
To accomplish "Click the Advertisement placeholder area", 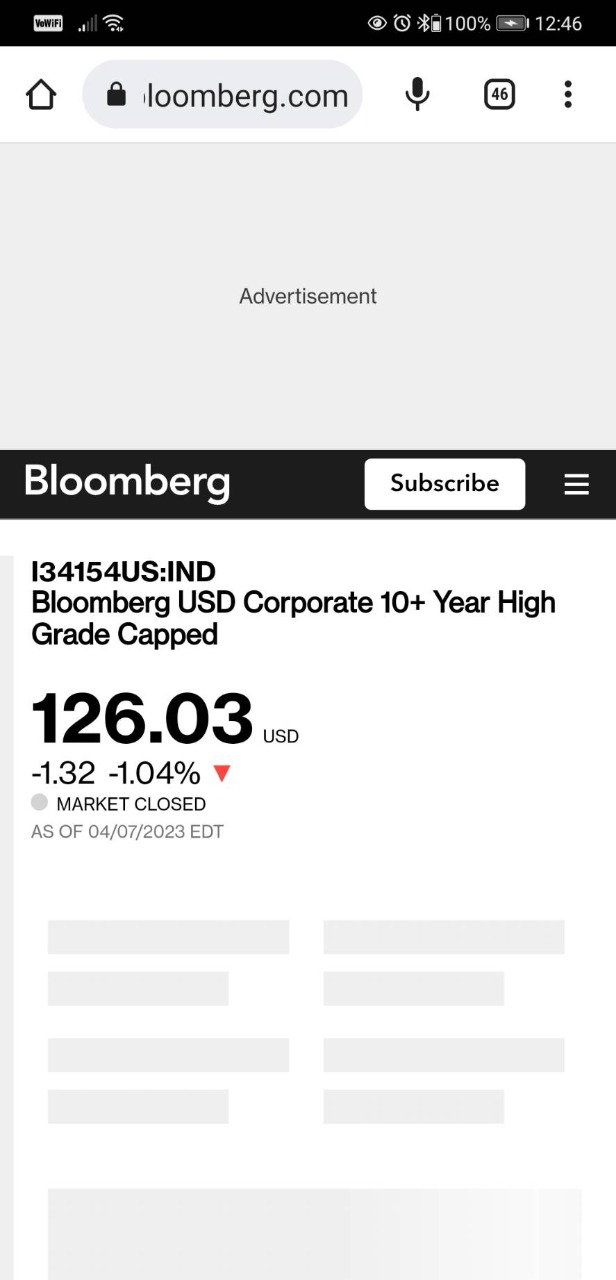I will pos(308,296).
